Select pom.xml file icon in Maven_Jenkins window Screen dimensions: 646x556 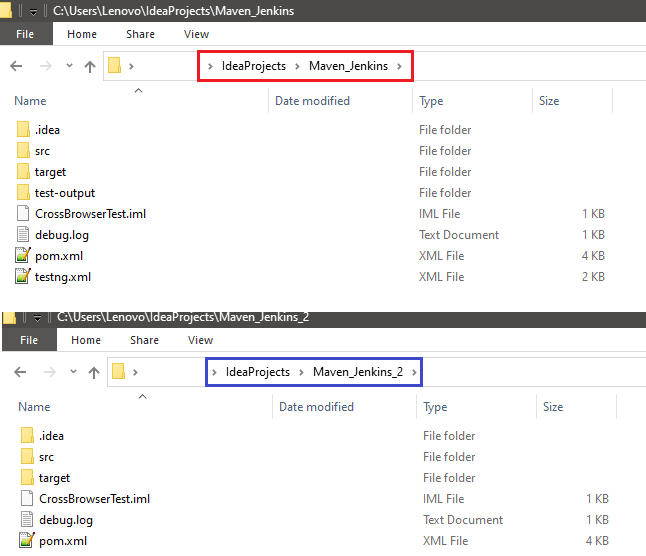tap(23, 255)
